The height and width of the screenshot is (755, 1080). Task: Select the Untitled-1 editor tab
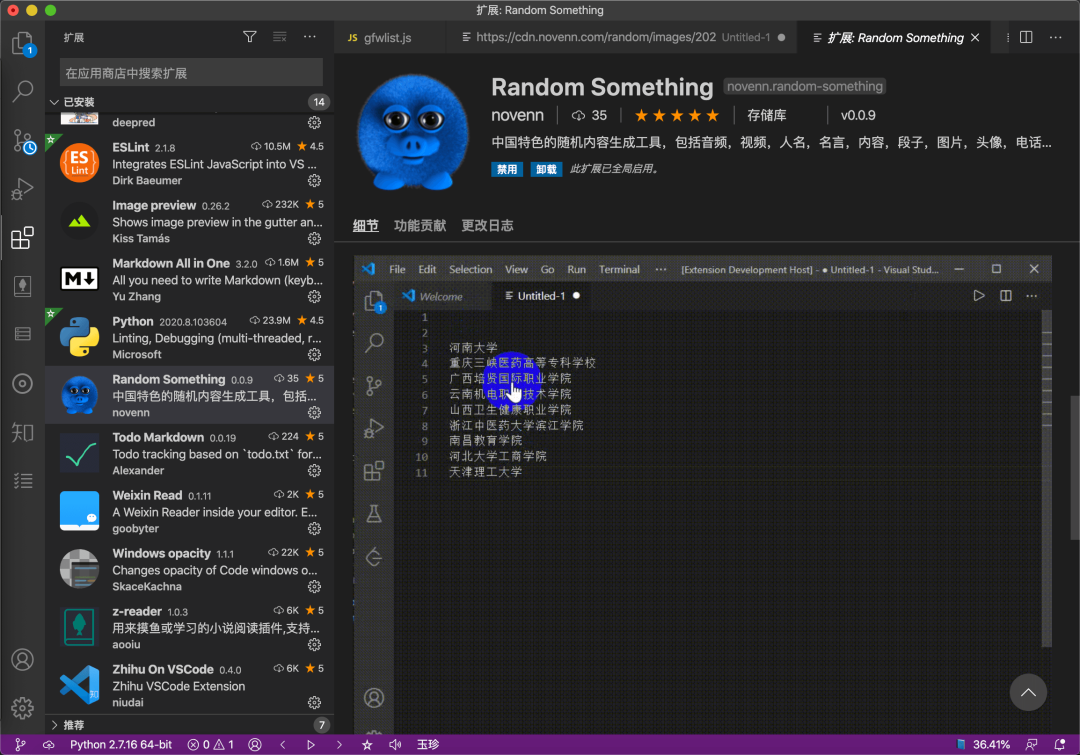pos(536,295)
